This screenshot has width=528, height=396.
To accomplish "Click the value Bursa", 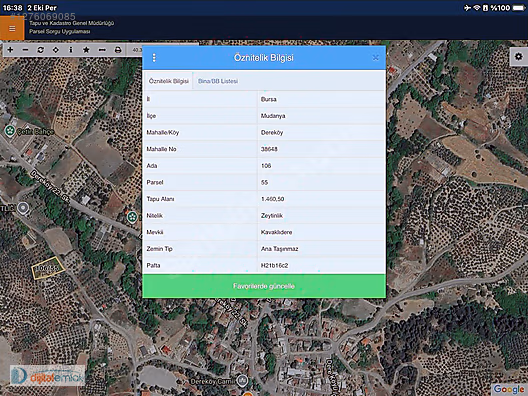I will [x=269, y=99].
